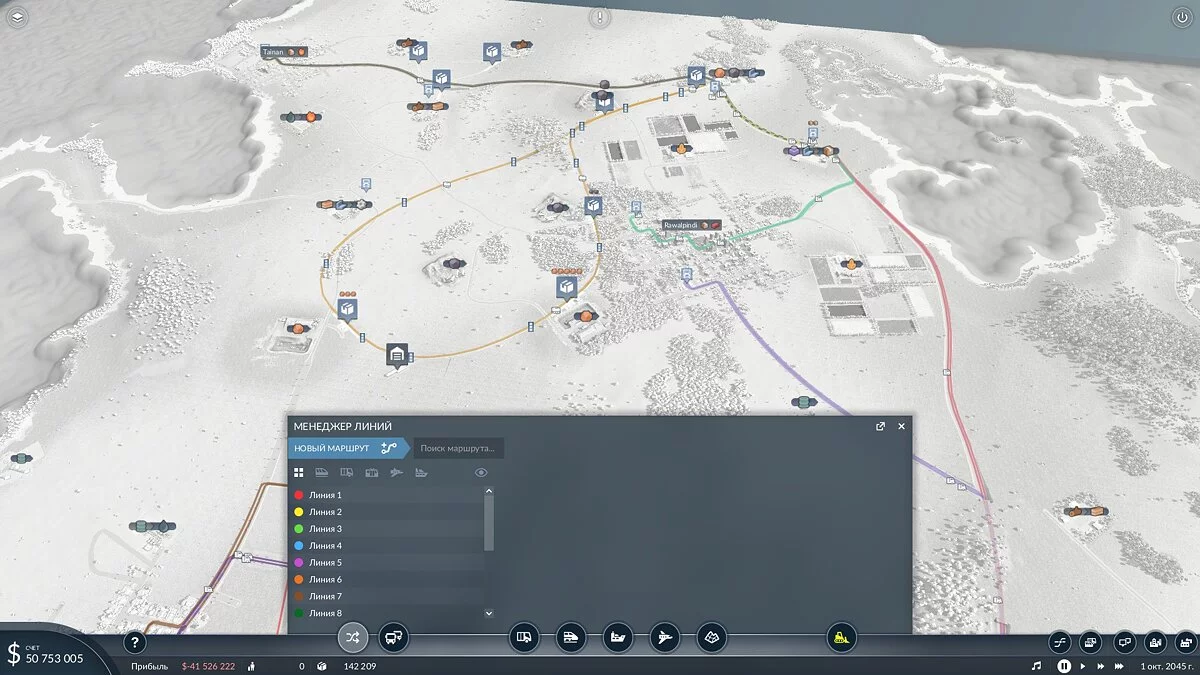This screenshot has width=1200, height=675.
Task: Click the yellow color dot of Линия 2
Action: point(298,512)
